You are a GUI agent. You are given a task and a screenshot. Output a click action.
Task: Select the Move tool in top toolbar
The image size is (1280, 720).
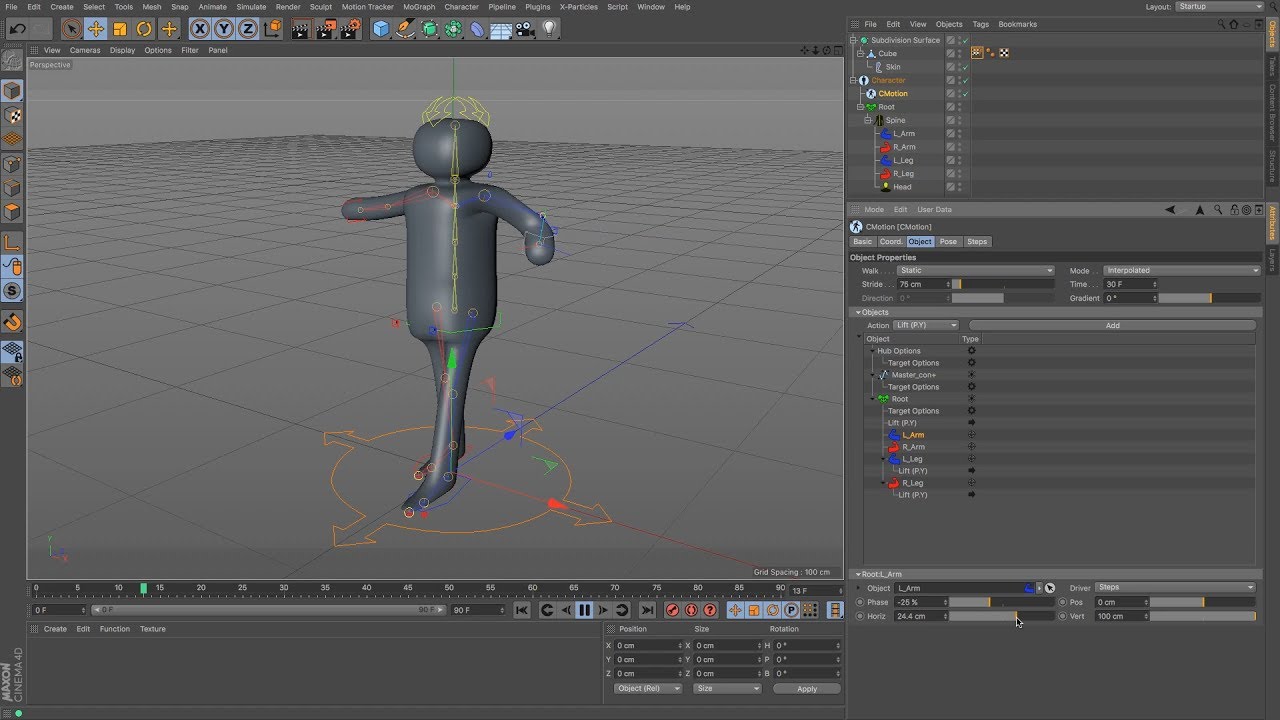click(x=96, y=29)
